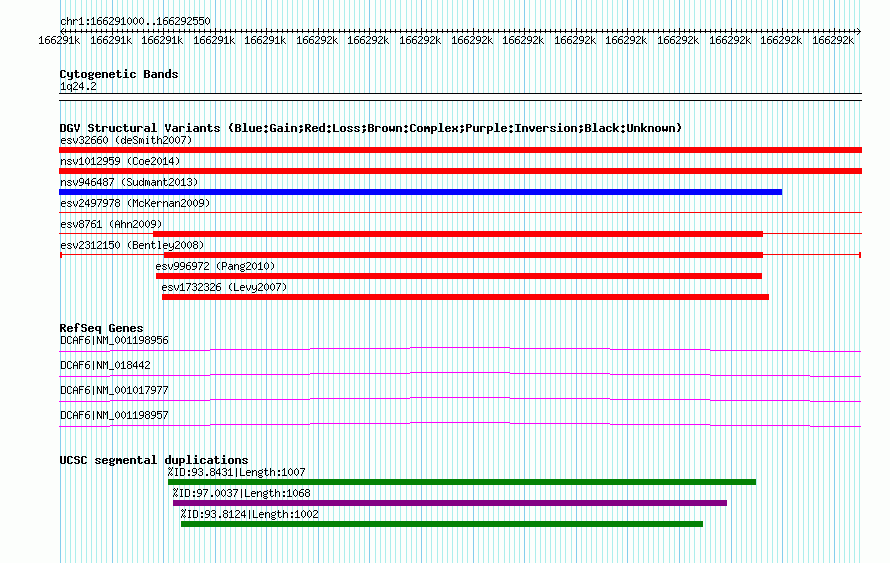
Task: Click the DCAF6|NM_001017977 transcript label
Action: pyautogui.click(x=114, y=390)
